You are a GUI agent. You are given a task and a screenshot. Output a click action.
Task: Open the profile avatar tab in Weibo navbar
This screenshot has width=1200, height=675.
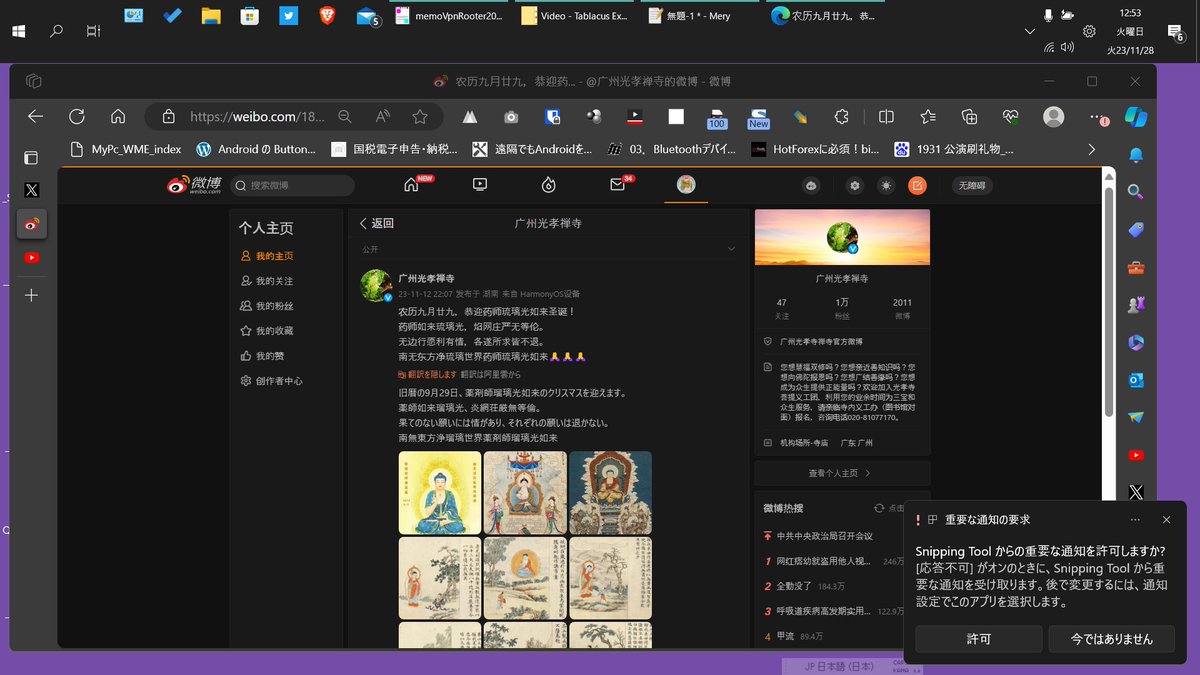click(686, 184)
